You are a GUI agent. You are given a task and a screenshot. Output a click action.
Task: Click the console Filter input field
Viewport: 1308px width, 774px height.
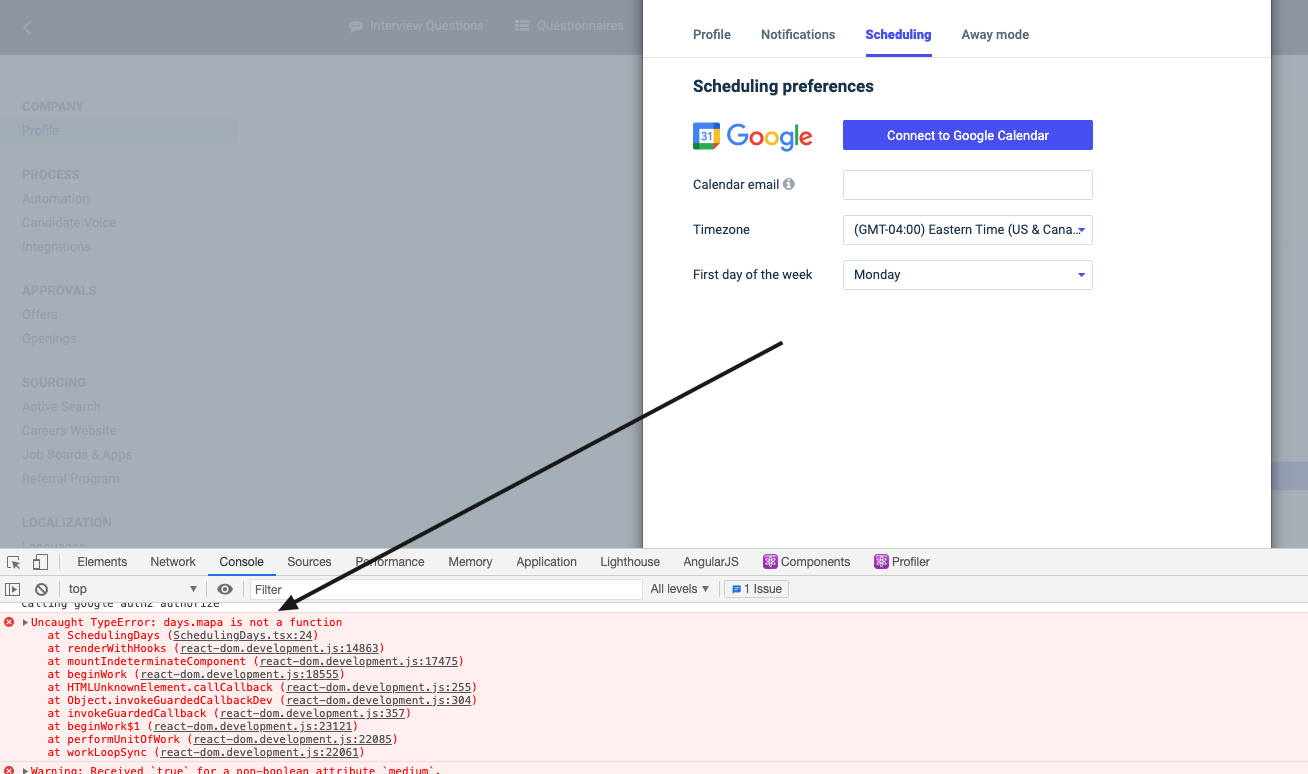point(446,589)
